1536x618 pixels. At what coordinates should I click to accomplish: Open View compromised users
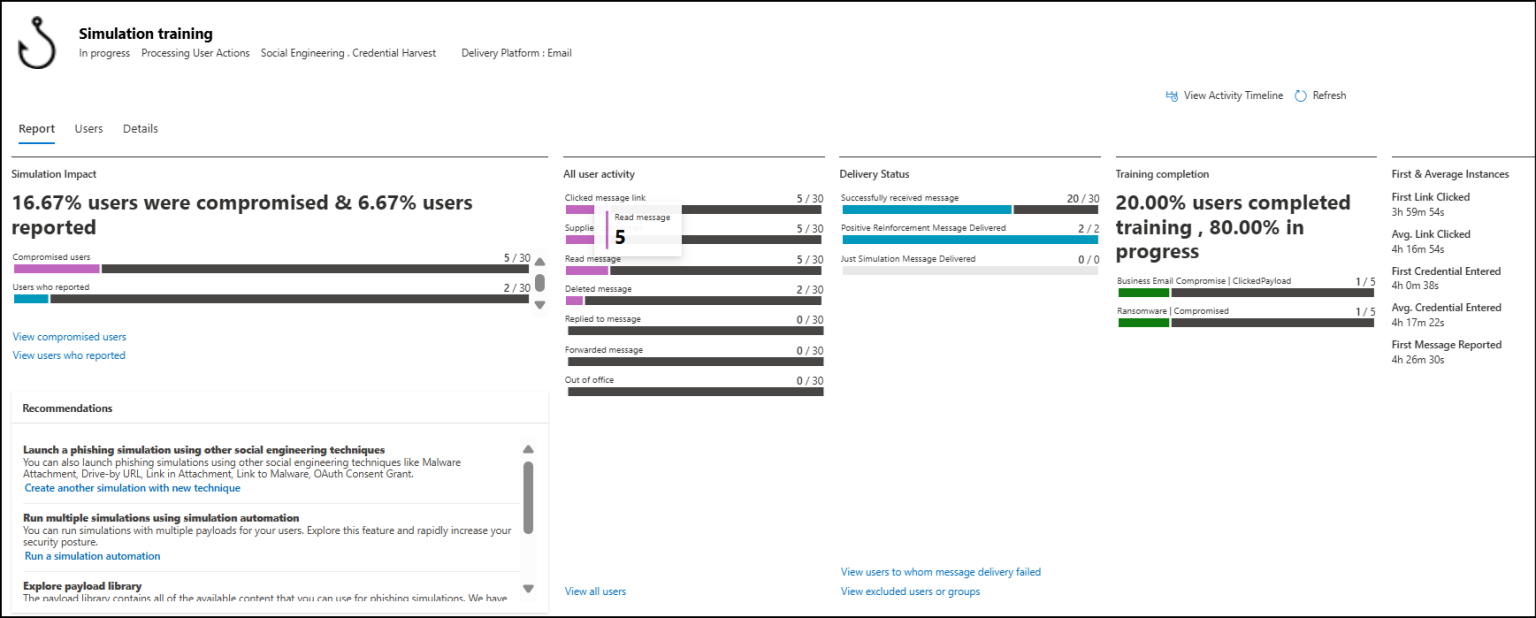click(68, 337)
